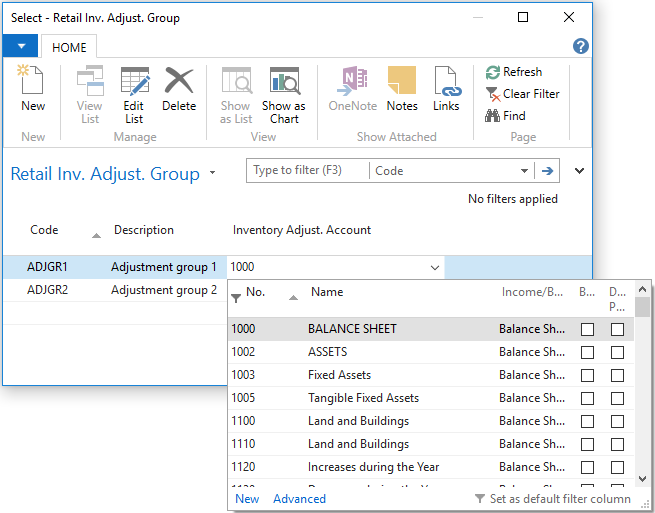Click the New record icon in ribbon
Viewport: 655px width, 513px height.
[x=33, y=89]
